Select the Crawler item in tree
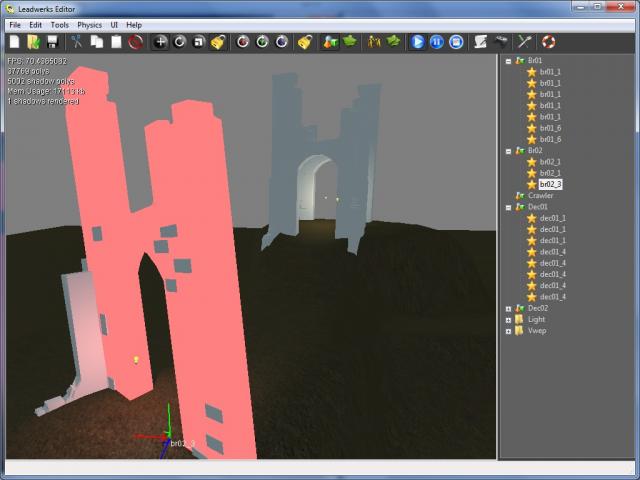The height and width of the screenshot is (480, 640). pyautogui.click(x=541, y=195)
